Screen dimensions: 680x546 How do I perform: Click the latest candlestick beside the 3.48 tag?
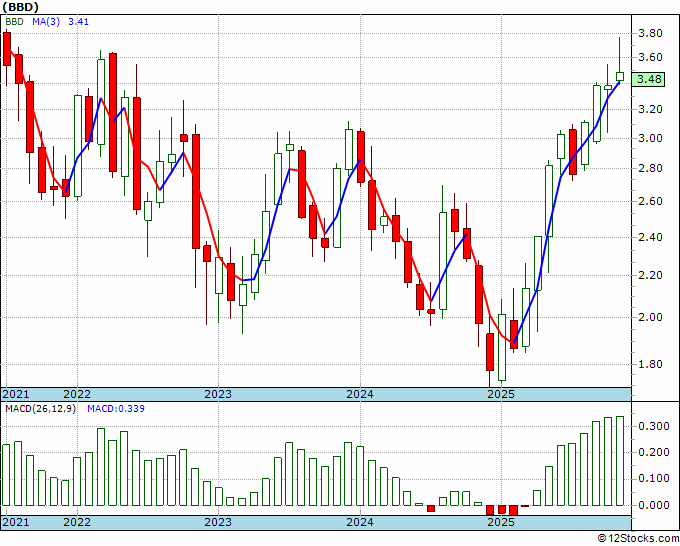[x=620, y=76]
